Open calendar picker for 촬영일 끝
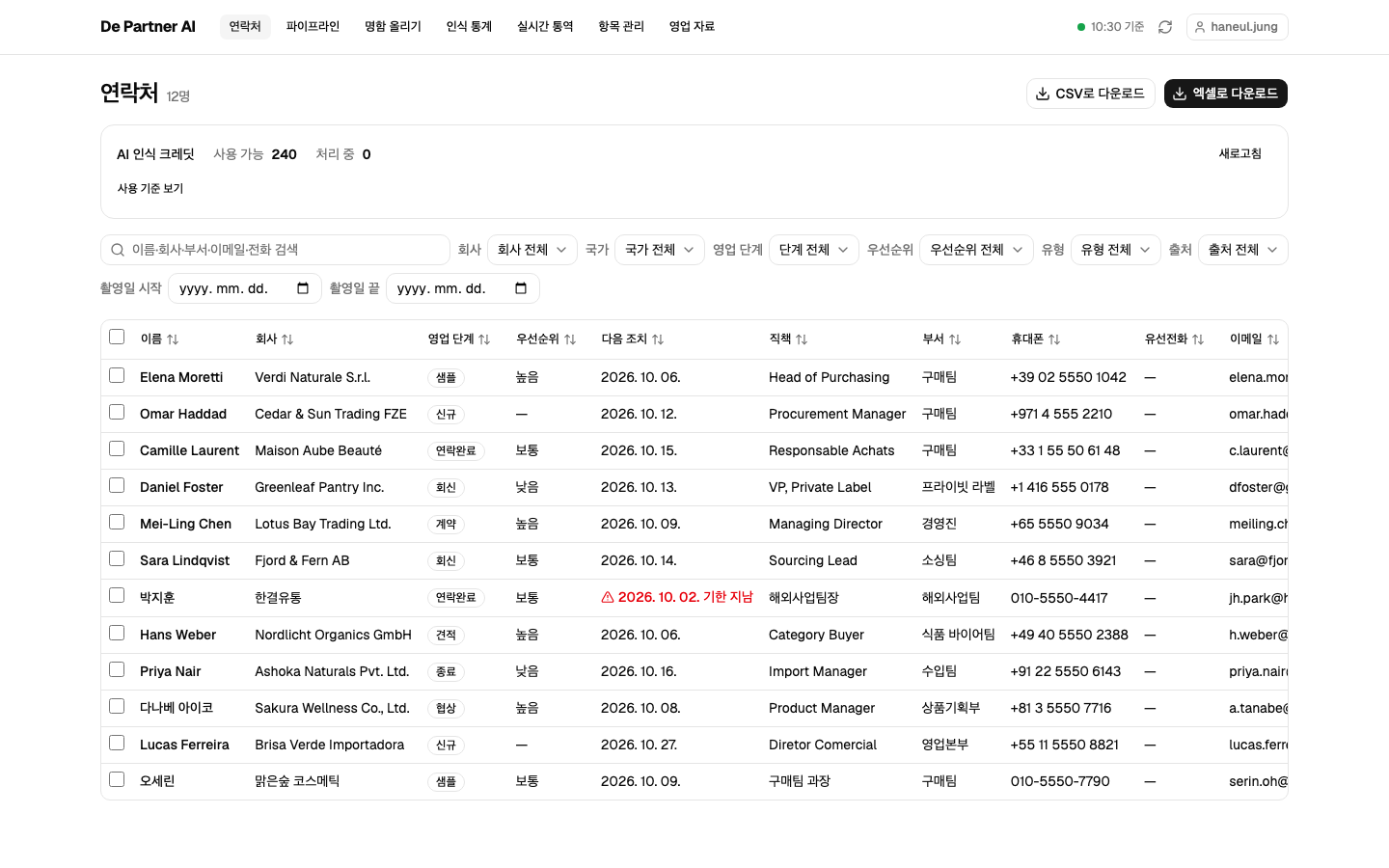Screen dimensions: 1389x868 (x=521, y=288)
